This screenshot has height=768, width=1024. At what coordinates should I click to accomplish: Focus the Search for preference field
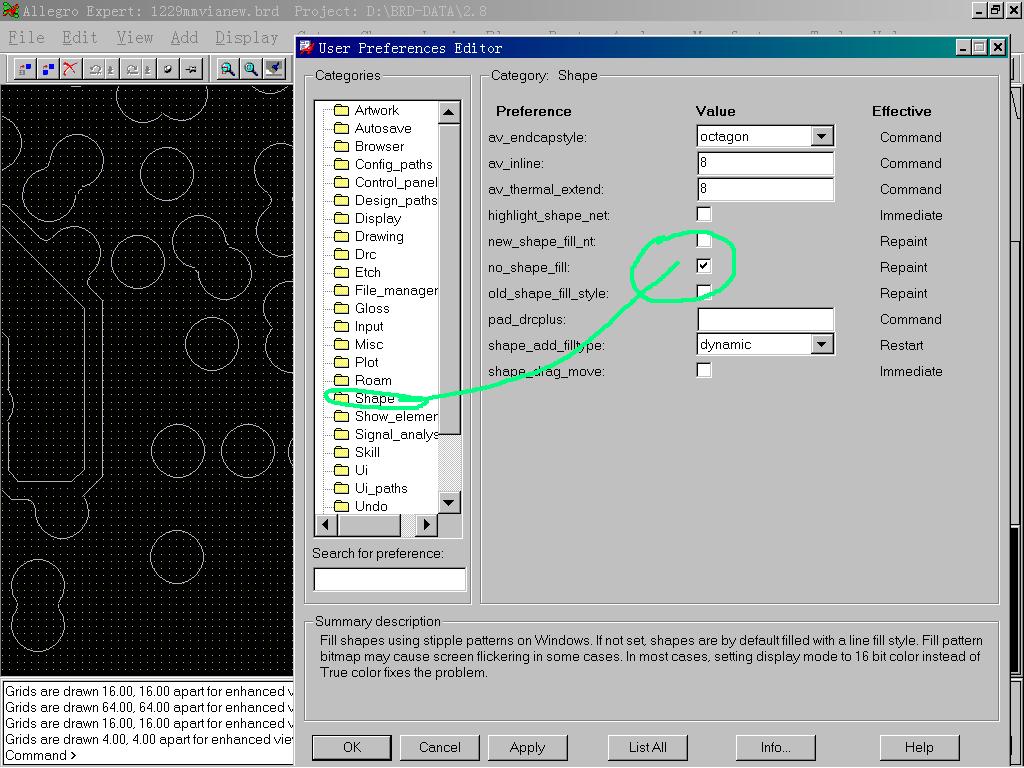pyautogui.click(x=389, y=579)
